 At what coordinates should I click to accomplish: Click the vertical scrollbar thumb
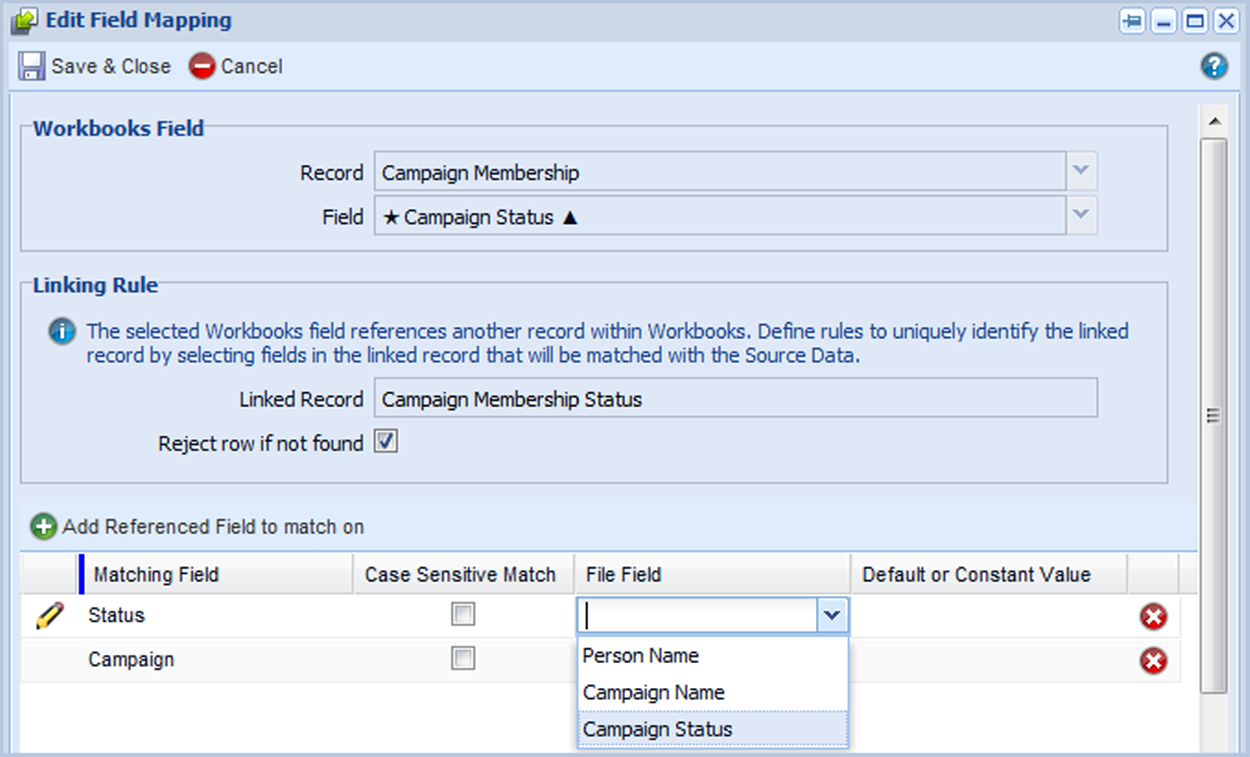1214,415
